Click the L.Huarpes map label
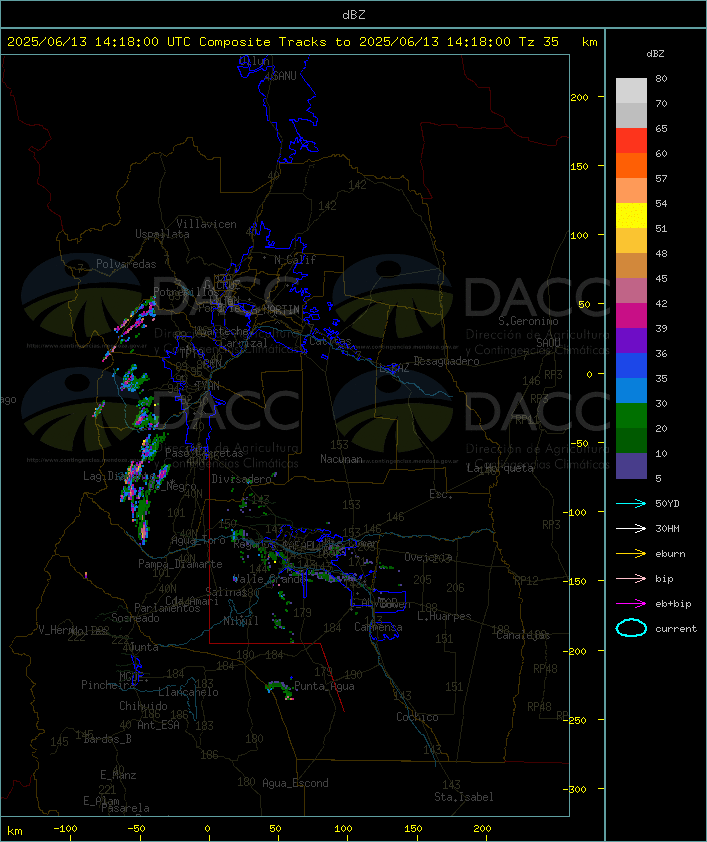The width and height of the screenshot is (707, 842). pos(444,616)
